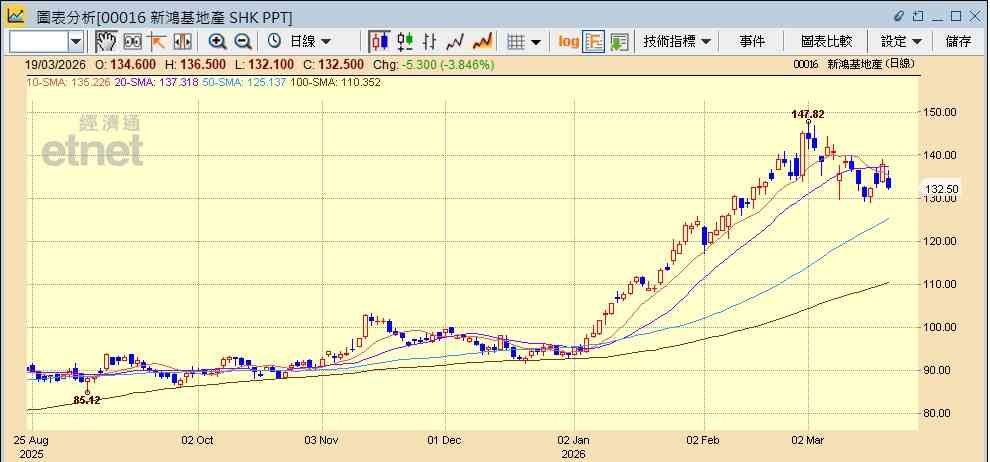Viewport: 990px width, 462px height.
Task: Click the 20-SMA legend label
Action: coord(157,82)
